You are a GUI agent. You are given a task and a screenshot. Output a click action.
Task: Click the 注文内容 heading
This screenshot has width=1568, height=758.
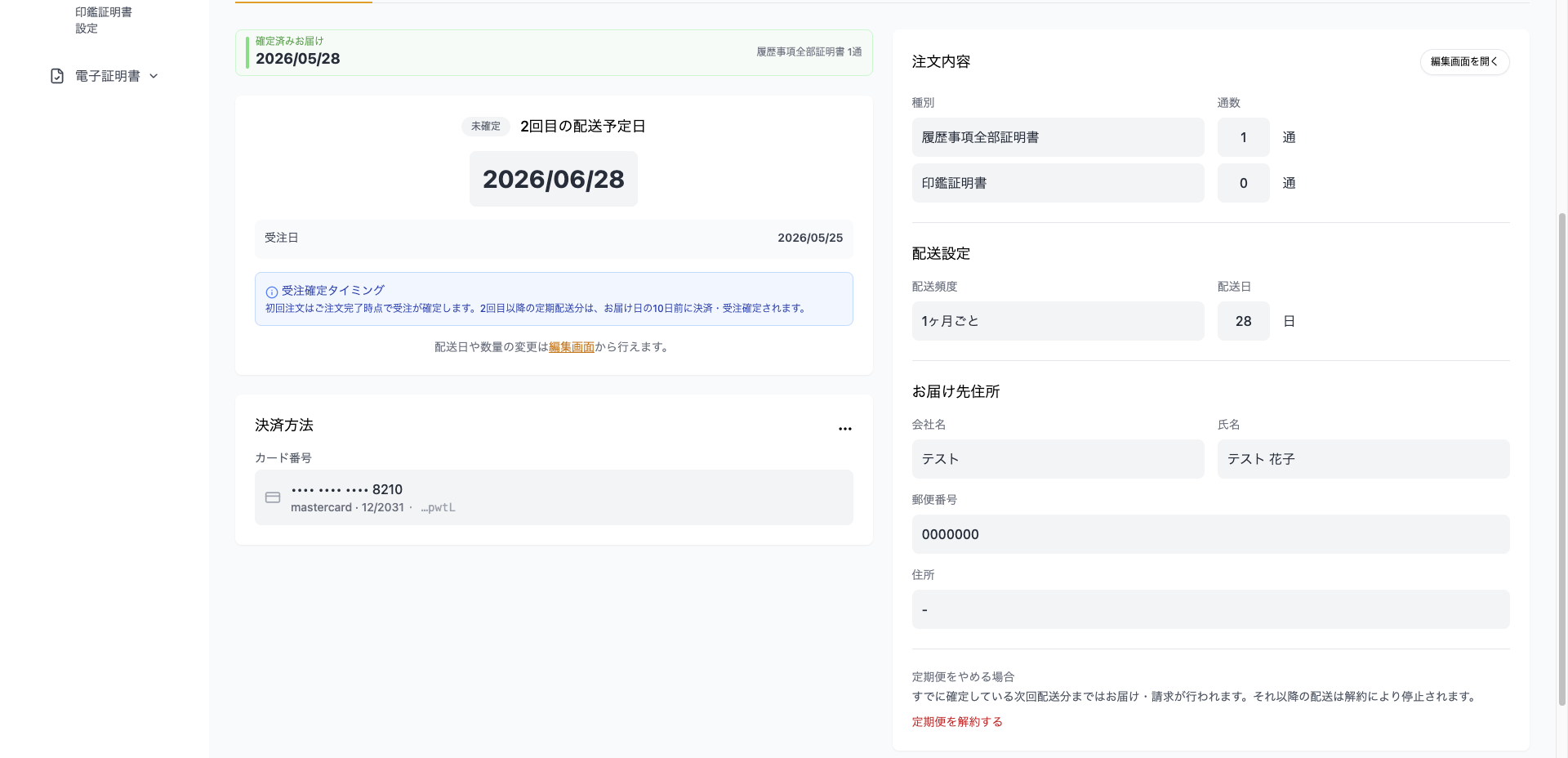[x=941, y=62]
